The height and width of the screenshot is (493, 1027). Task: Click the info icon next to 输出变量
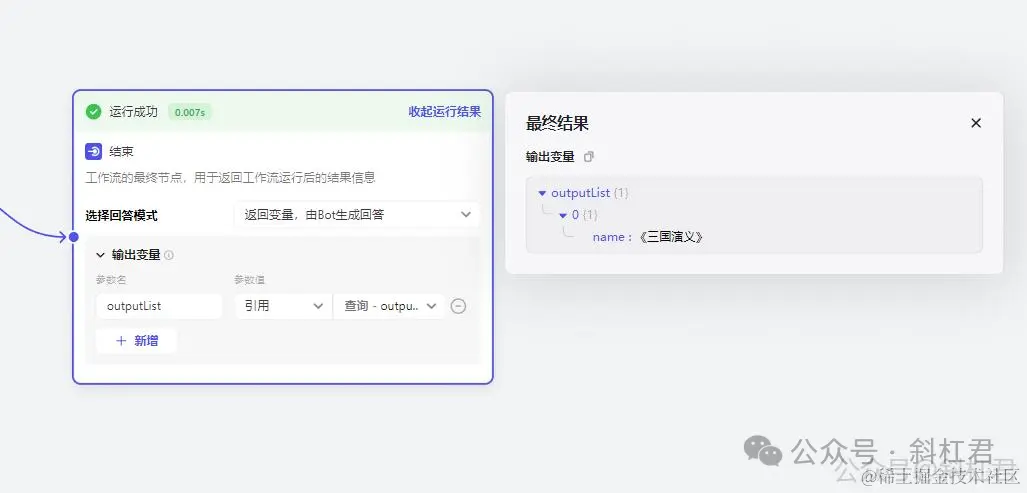coord(169,255)
